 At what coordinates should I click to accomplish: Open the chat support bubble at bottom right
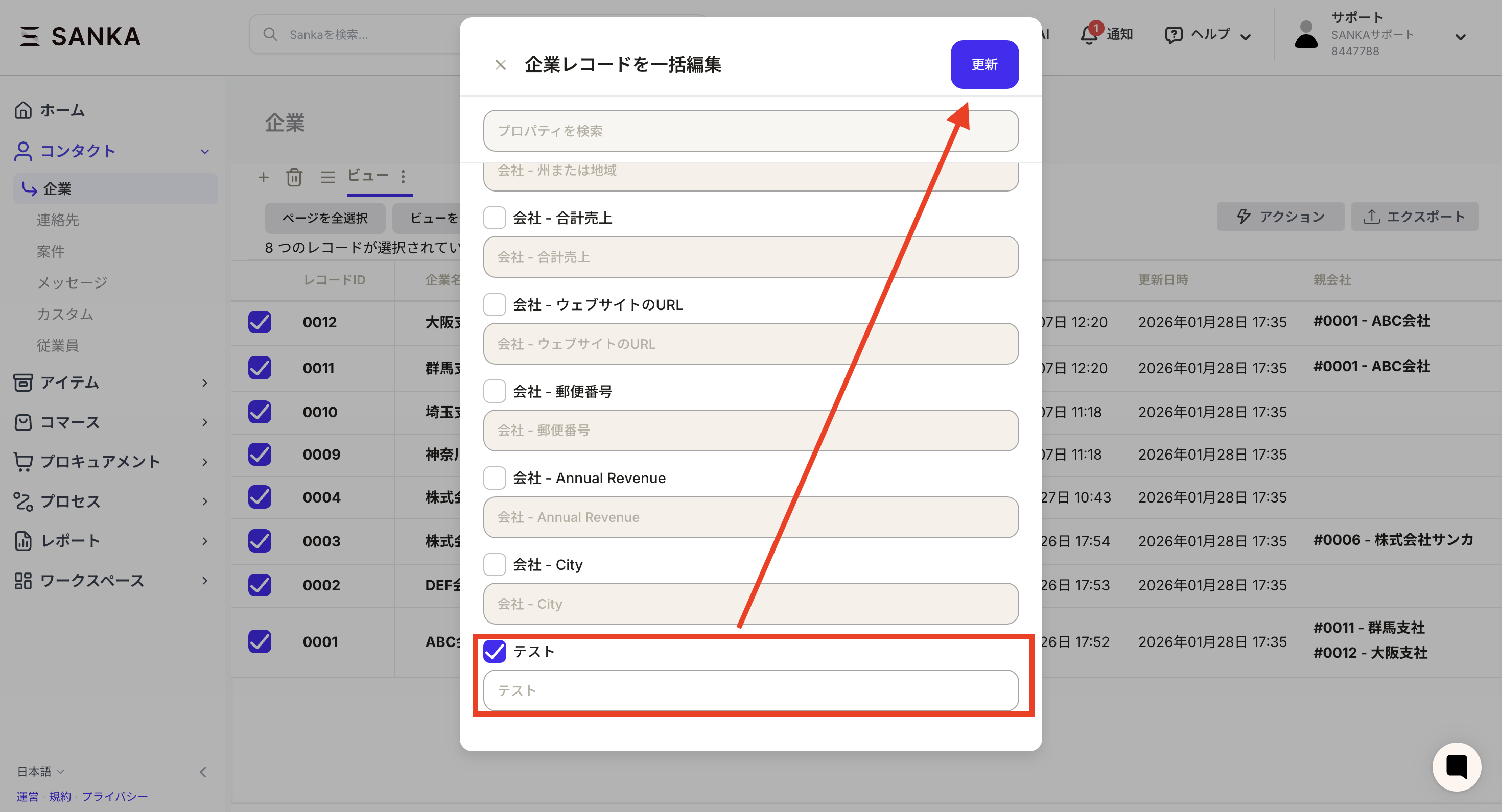point(1457,767)
